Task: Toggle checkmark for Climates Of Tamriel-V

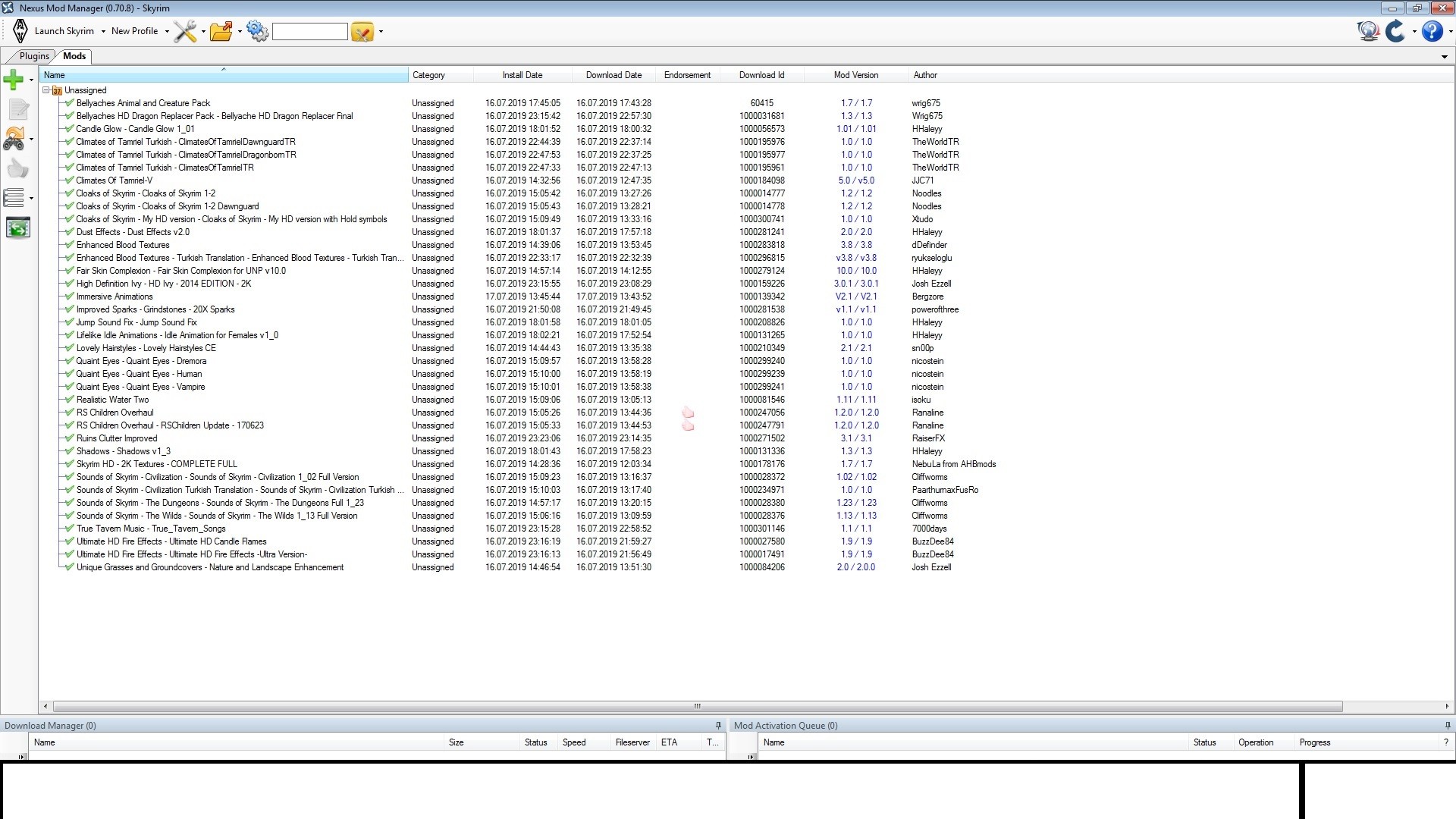Action: pyautogui.click(x=69, y=180)
